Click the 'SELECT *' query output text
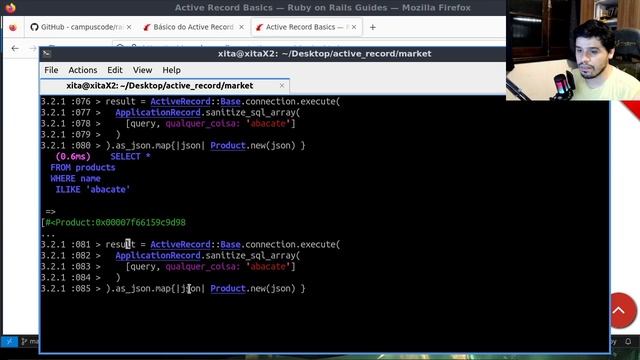 (x=130, y=156)
